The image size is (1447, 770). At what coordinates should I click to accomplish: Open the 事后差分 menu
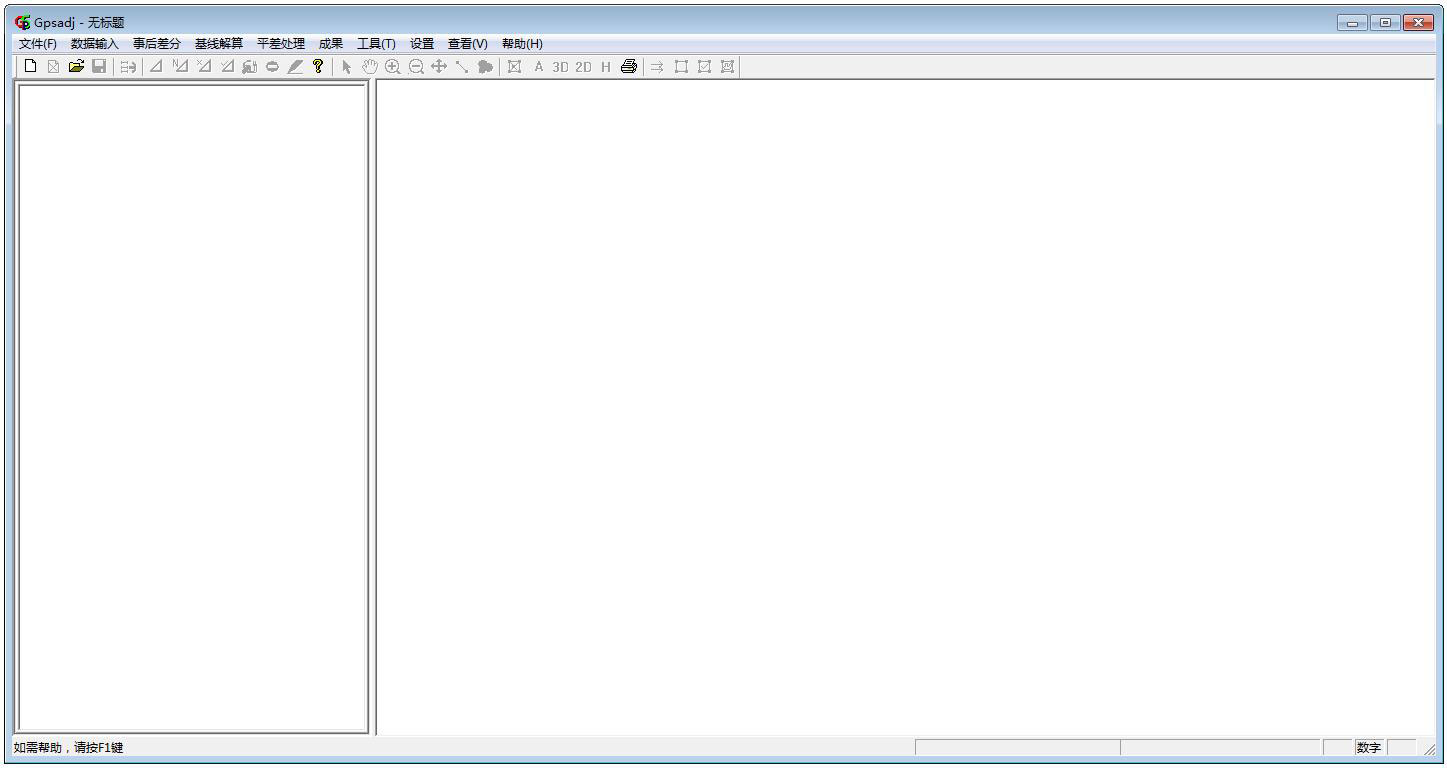coord(157,44)
